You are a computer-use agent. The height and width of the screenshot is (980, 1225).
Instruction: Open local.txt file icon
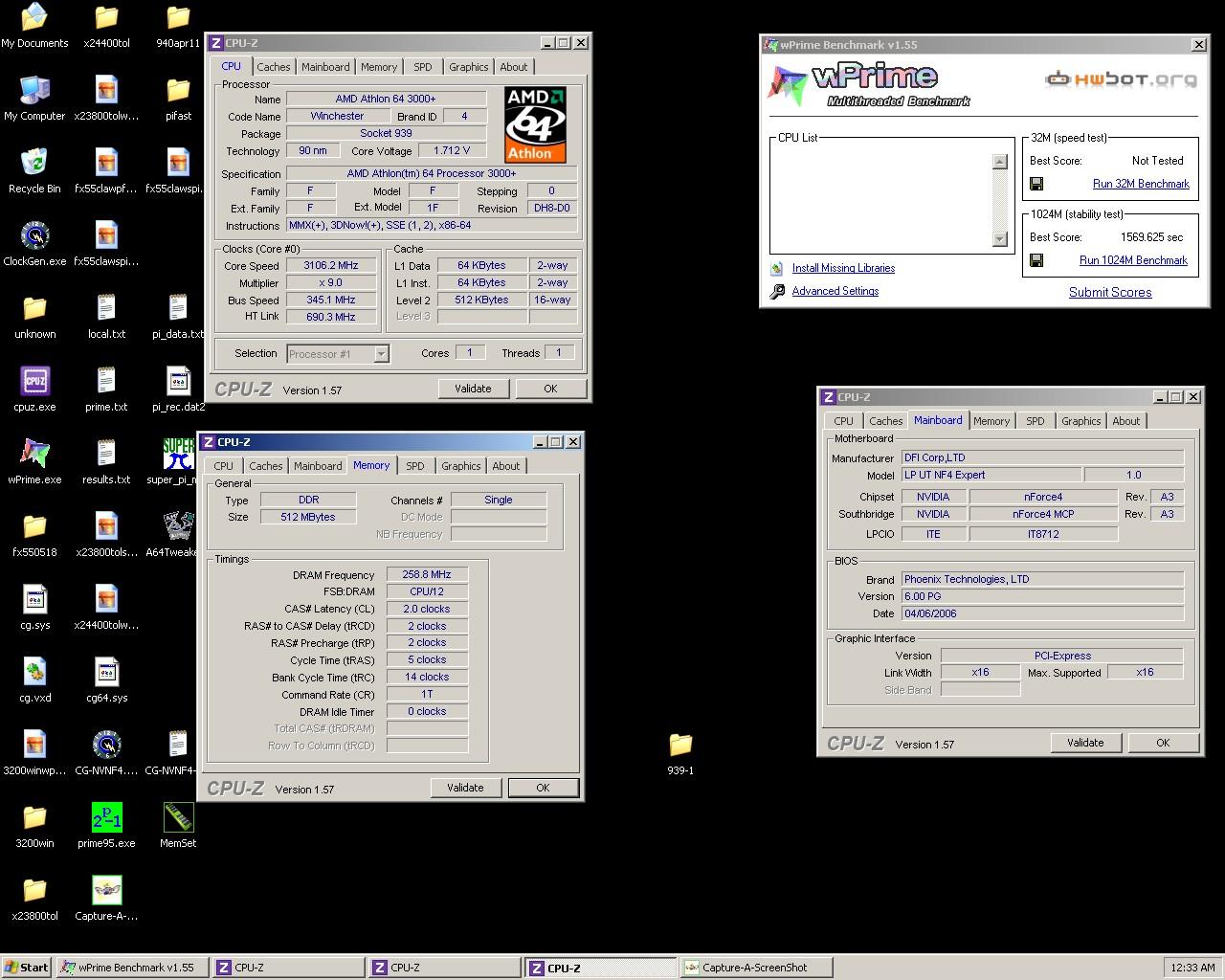tap(106, 308)
